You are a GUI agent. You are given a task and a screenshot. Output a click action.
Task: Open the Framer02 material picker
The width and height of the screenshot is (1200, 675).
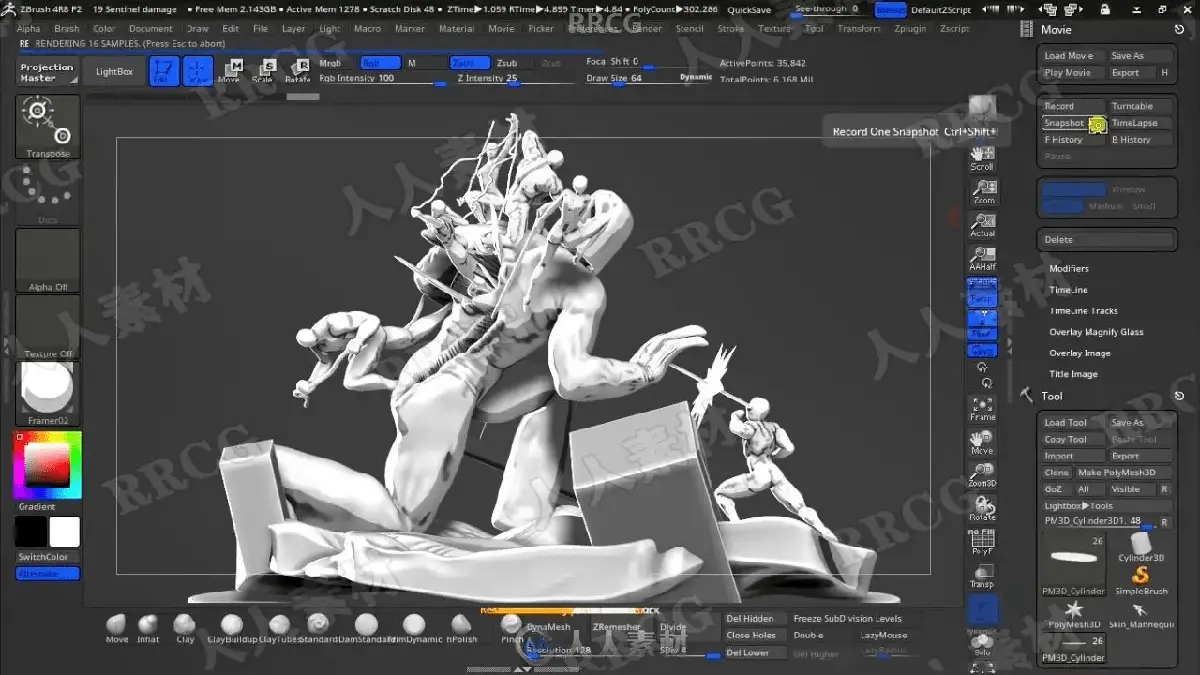click(x=48, y=394)
